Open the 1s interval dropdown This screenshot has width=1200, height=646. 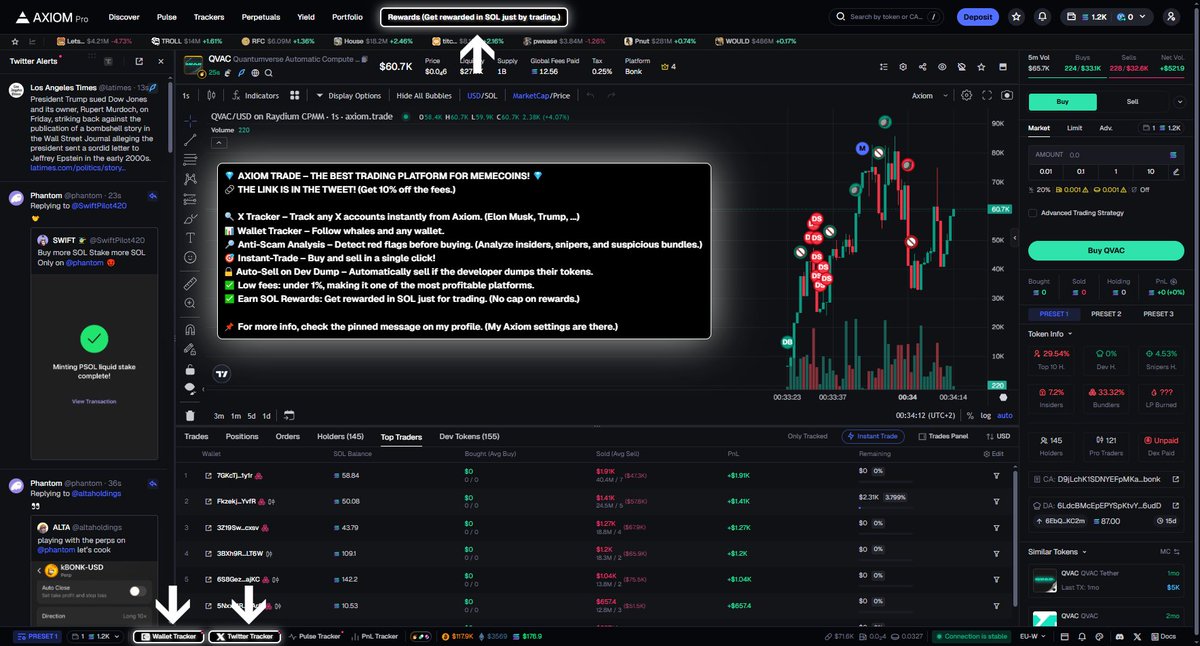point(186,95)
